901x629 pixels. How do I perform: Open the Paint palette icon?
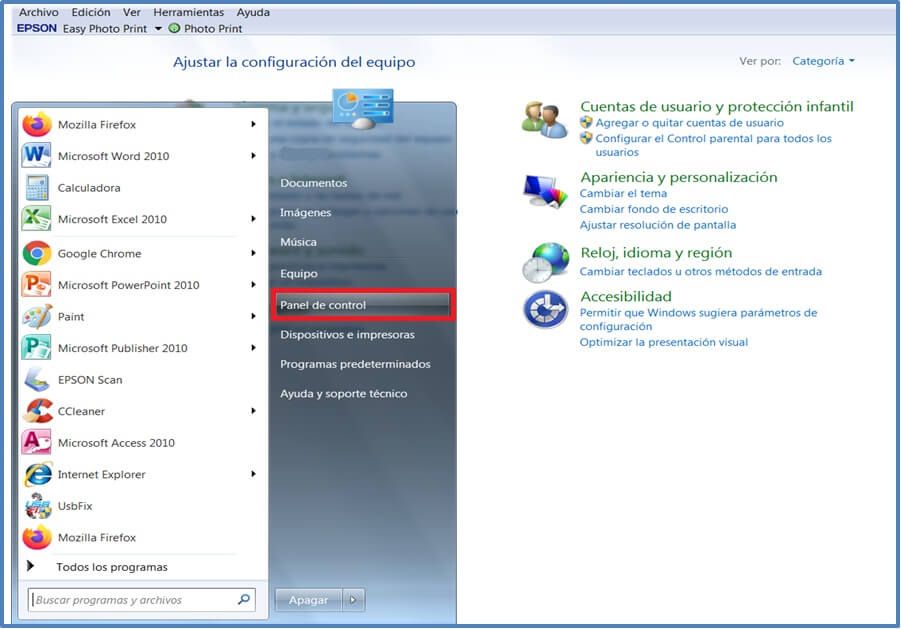[x=37, y=317]
